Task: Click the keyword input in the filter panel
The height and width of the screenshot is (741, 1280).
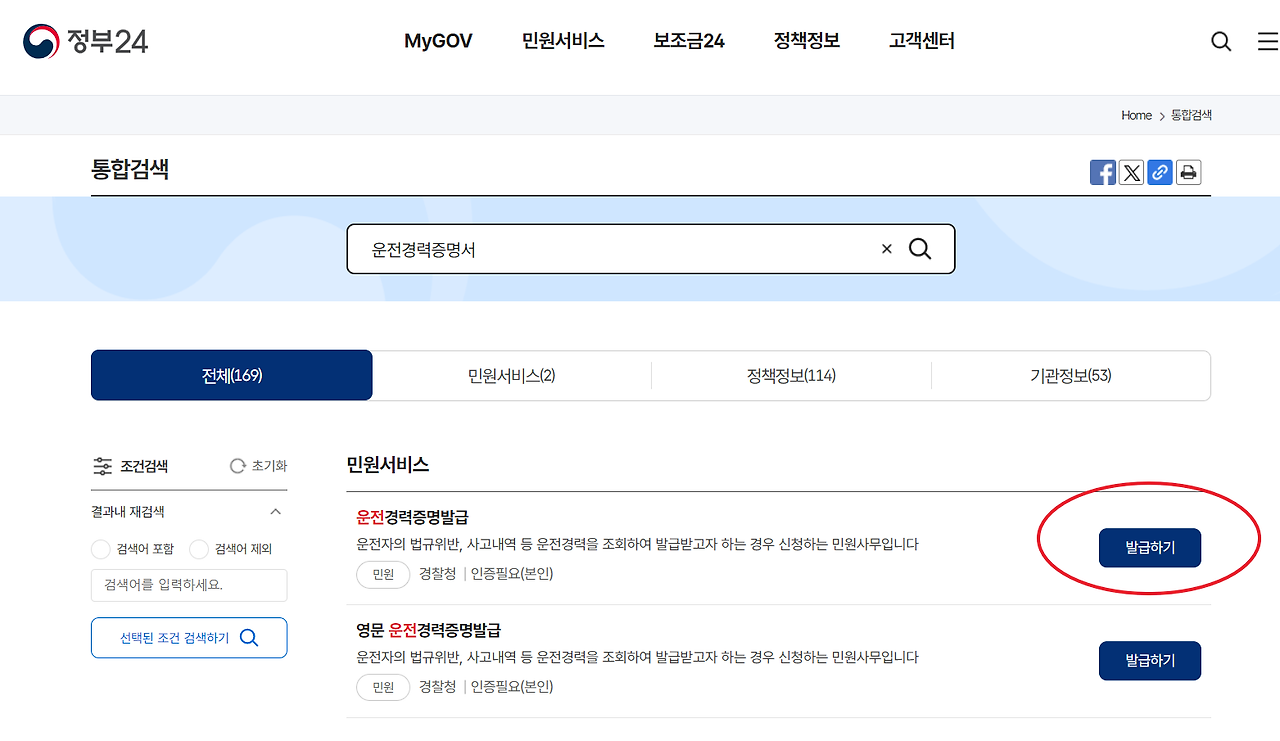Action: (x=188, y=585)
